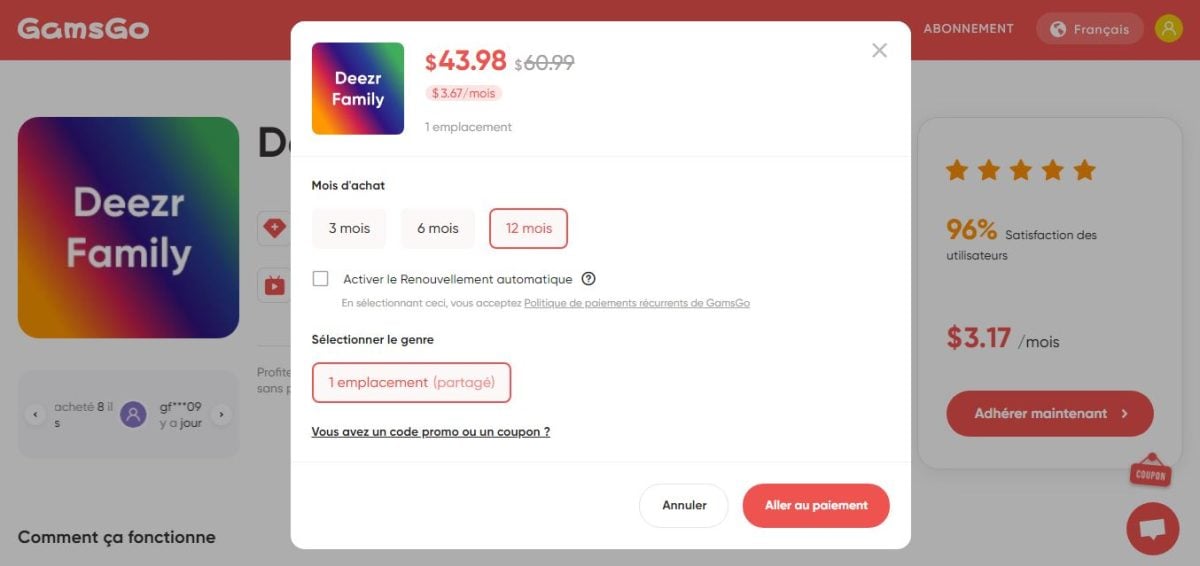The image size is (1200, 566).
Task: Click the red diamond badge icon
Action: [x=274, y=228]
